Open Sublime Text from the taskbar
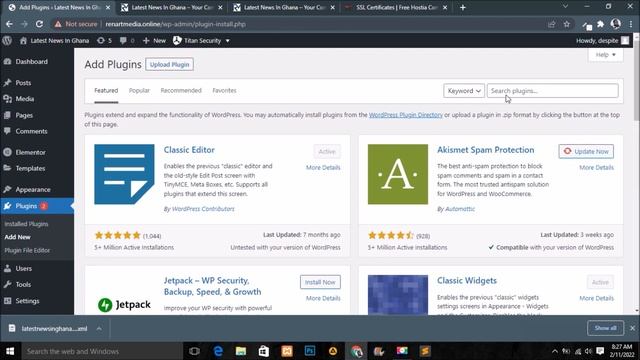This screenshot has height=360, width=640. pos(425,351)
